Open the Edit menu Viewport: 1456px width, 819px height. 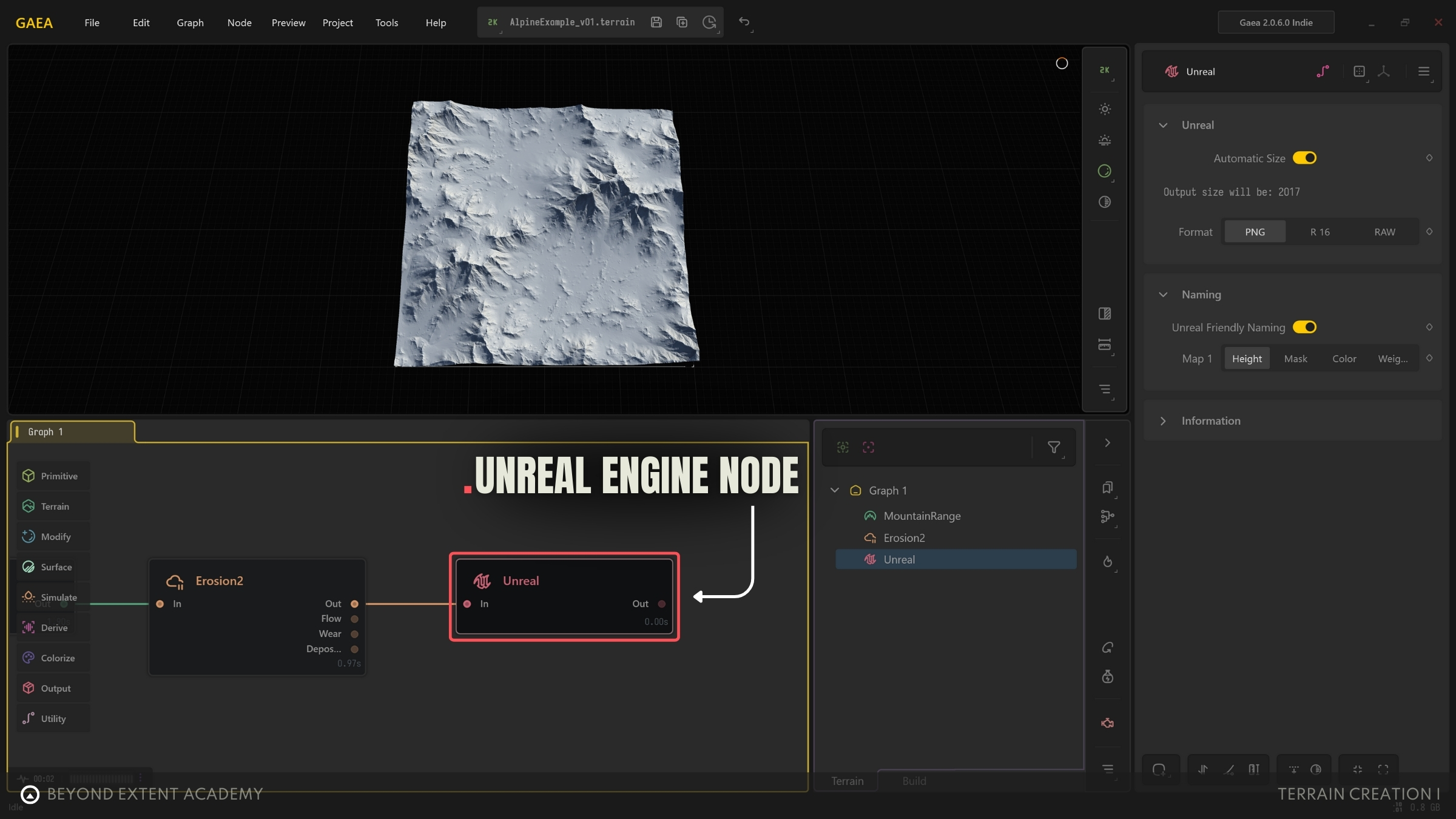tap(141, 22)
